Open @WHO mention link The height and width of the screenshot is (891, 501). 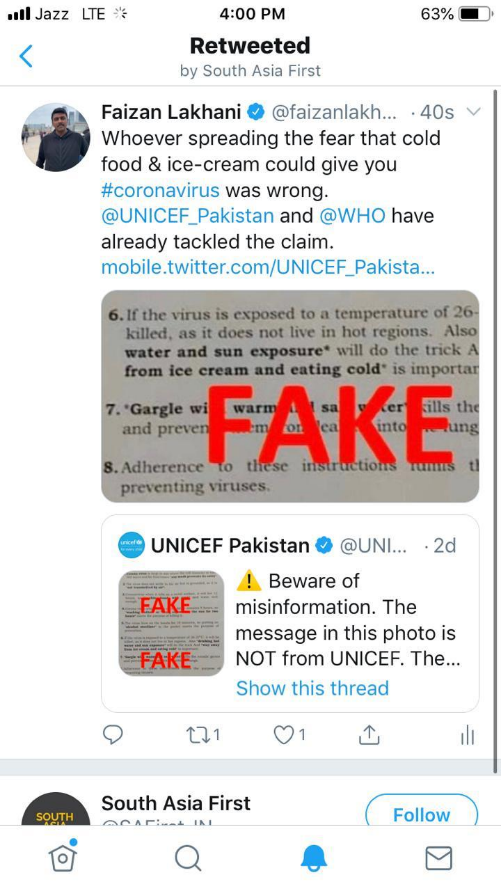[352, 216]
